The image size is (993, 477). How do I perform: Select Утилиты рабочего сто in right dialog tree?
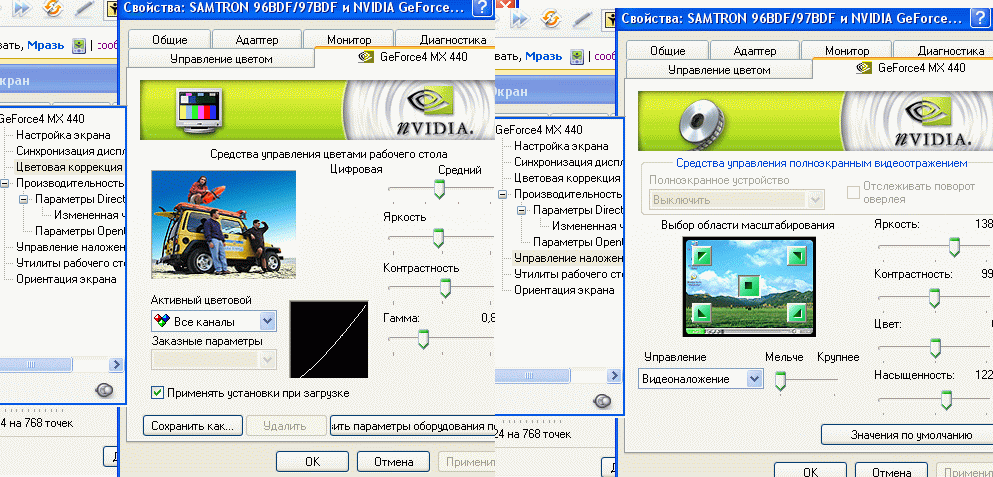(x=568, y=274)
